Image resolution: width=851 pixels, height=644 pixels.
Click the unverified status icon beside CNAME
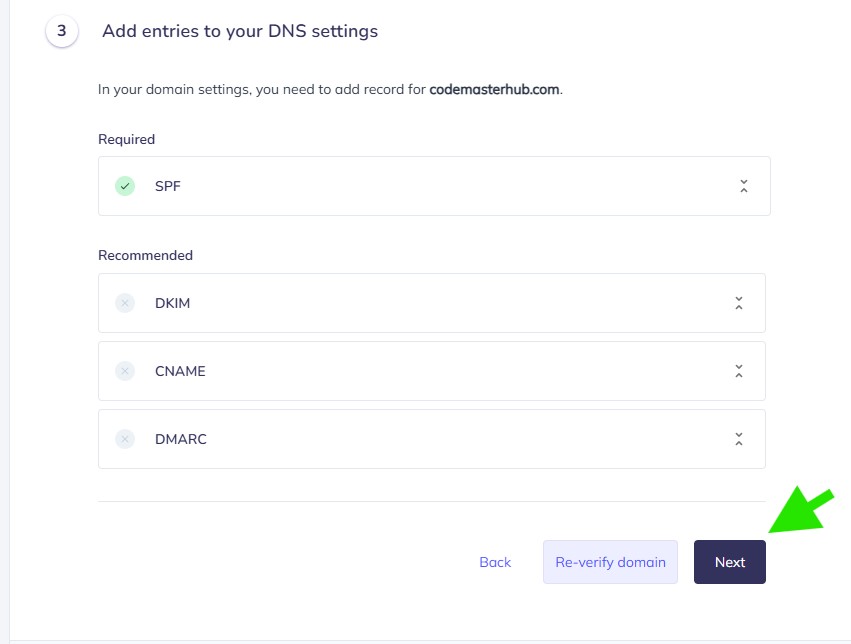coord(125,371)
